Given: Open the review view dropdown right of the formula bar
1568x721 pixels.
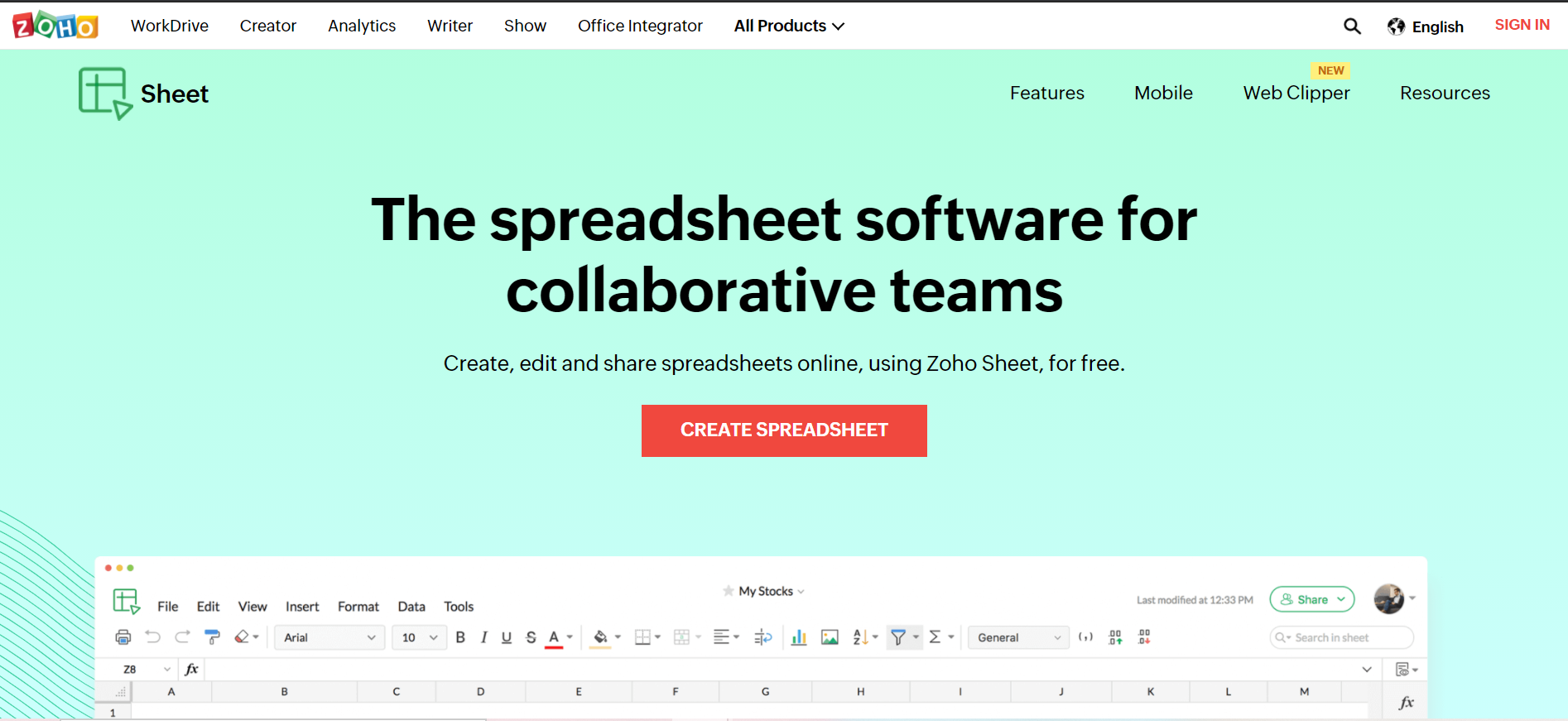Looking at the screenshot, I should coord(1407,669).
